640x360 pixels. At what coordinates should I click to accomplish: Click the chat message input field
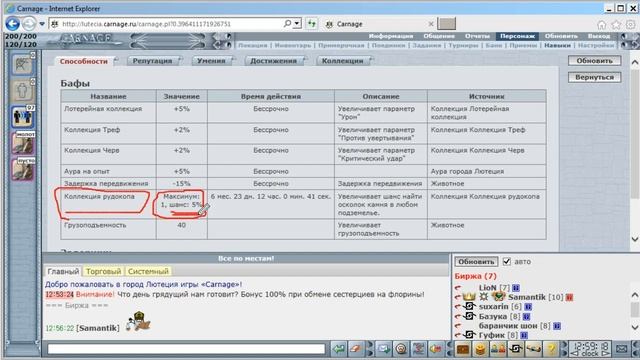pos(186,349)
